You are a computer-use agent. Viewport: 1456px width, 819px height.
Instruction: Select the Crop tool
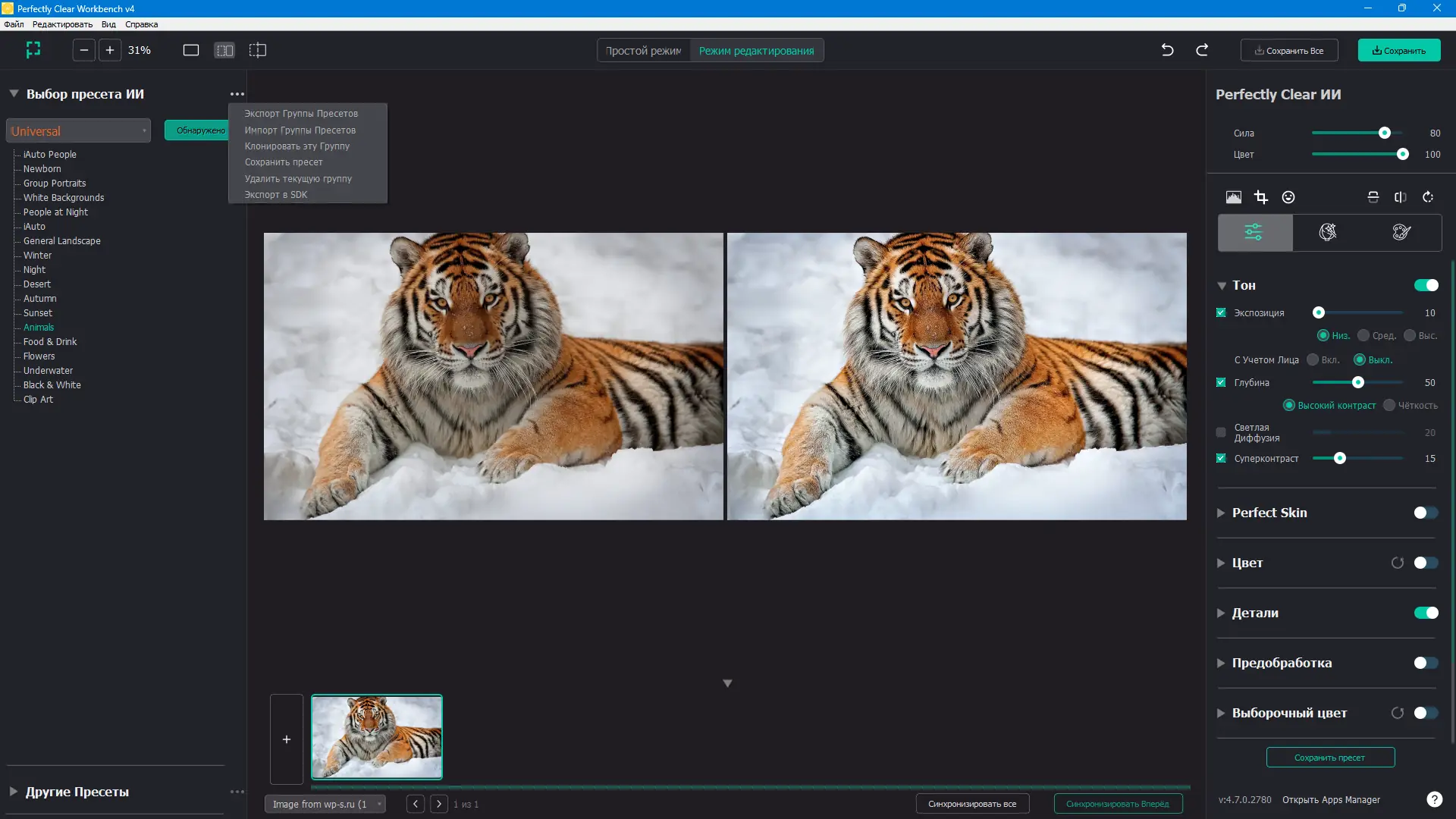tap(1261, 197)
